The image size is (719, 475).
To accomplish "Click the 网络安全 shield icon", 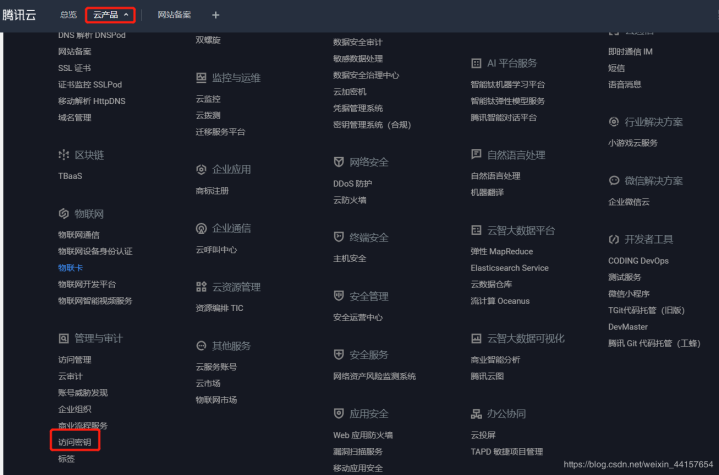I will click(x=339, y=162).
